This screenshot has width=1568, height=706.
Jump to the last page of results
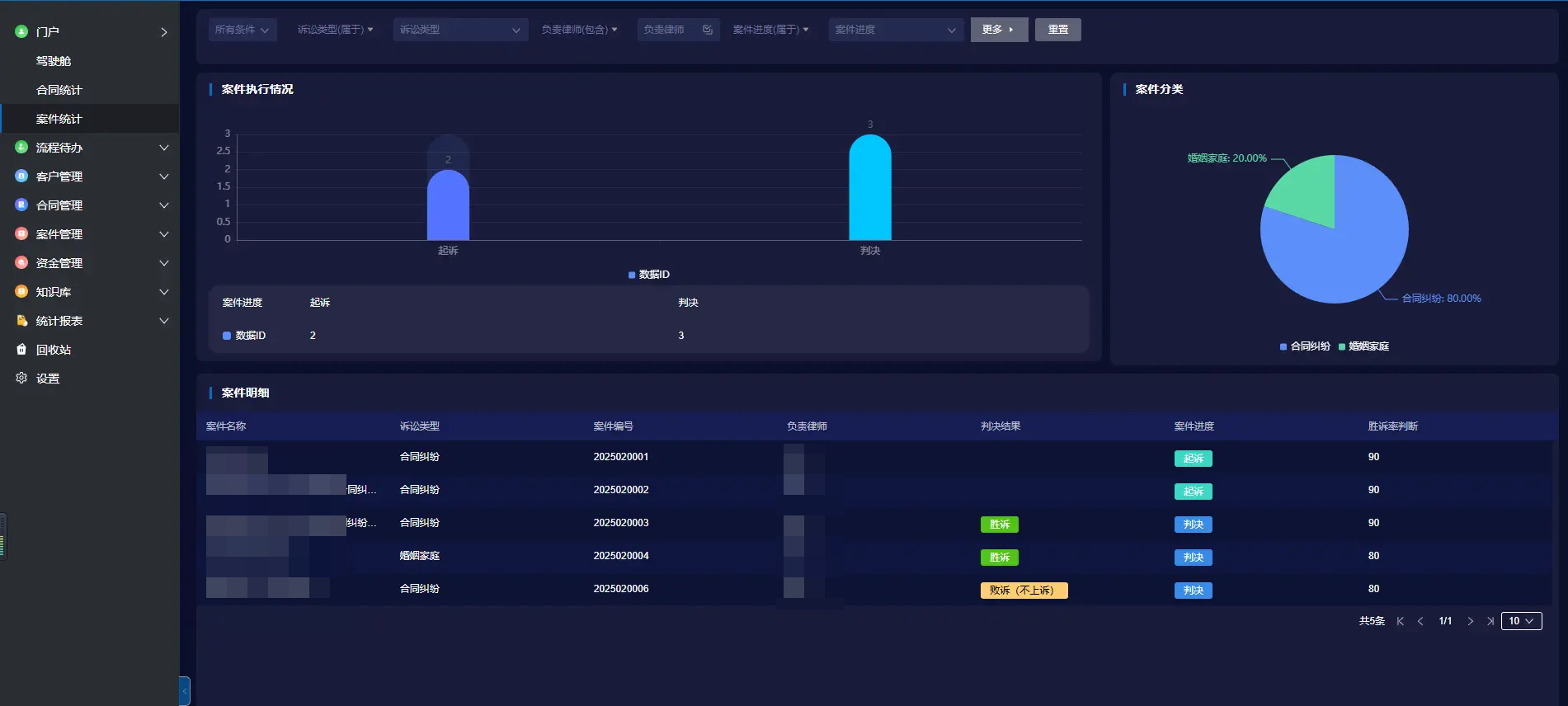tap(1490, 622)
